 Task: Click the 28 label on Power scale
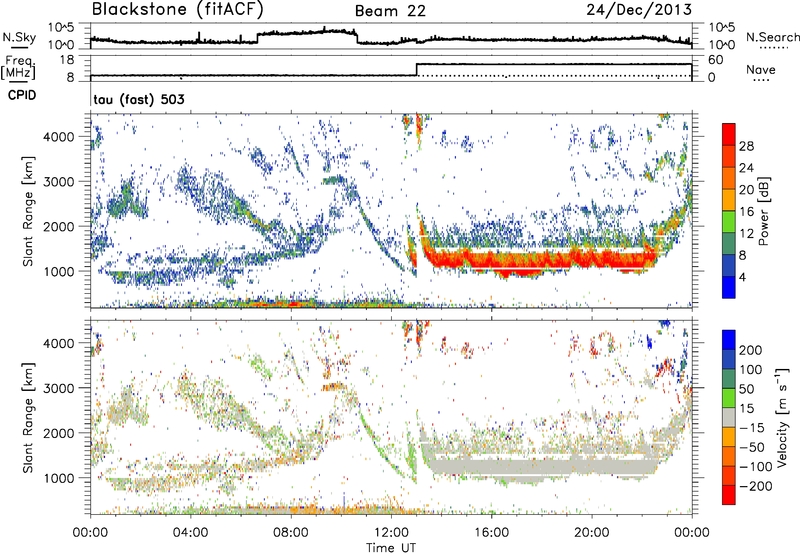tap(746, 146)
